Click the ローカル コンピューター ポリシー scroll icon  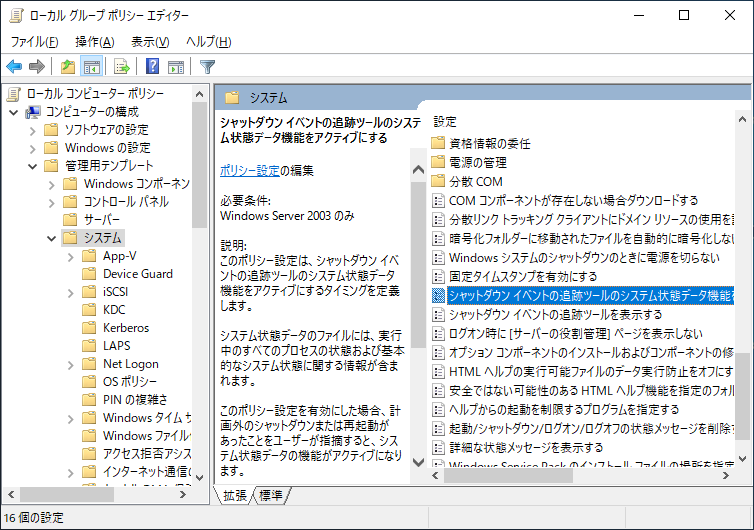point(14,94)
